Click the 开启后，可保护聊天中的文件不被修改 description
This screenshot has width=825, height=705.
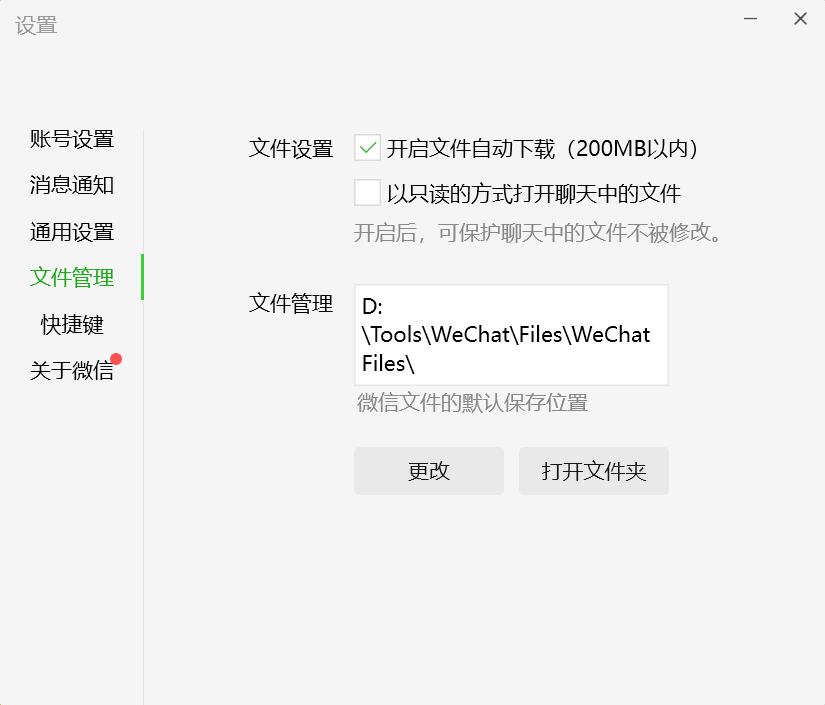pos(538,233)
